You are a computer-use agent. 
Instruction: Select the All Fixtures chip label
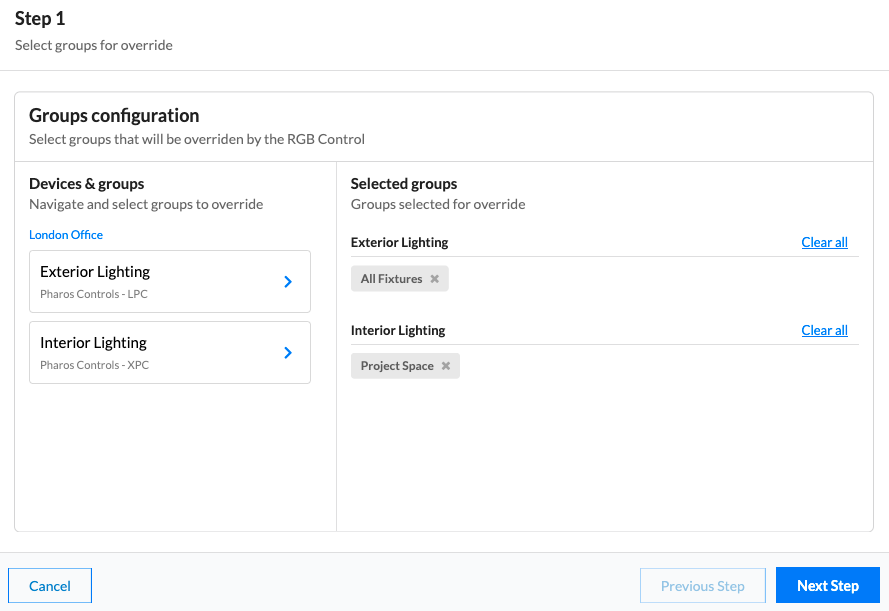pyautogui.click(x=391, y=279)
